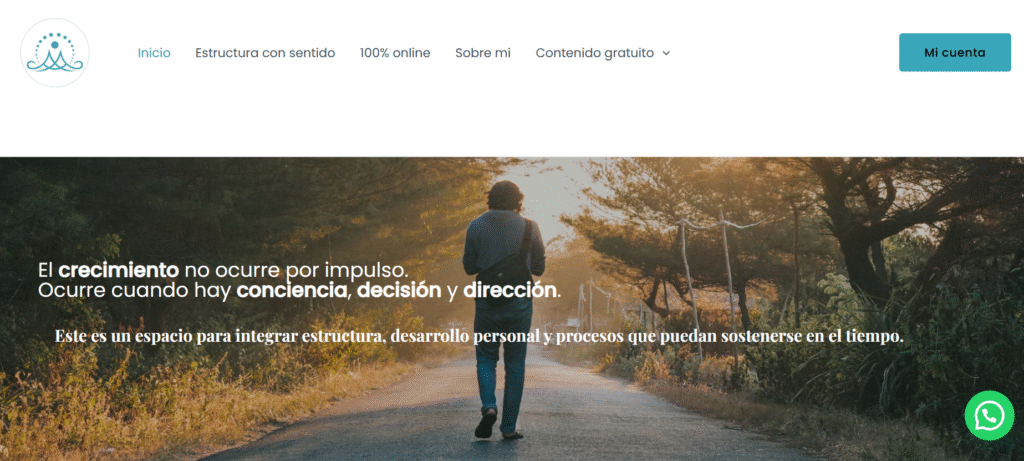This screenshot has width=1024, height=461.
Task: Click the blank white band under the navigation
Action: pos(512,124)
